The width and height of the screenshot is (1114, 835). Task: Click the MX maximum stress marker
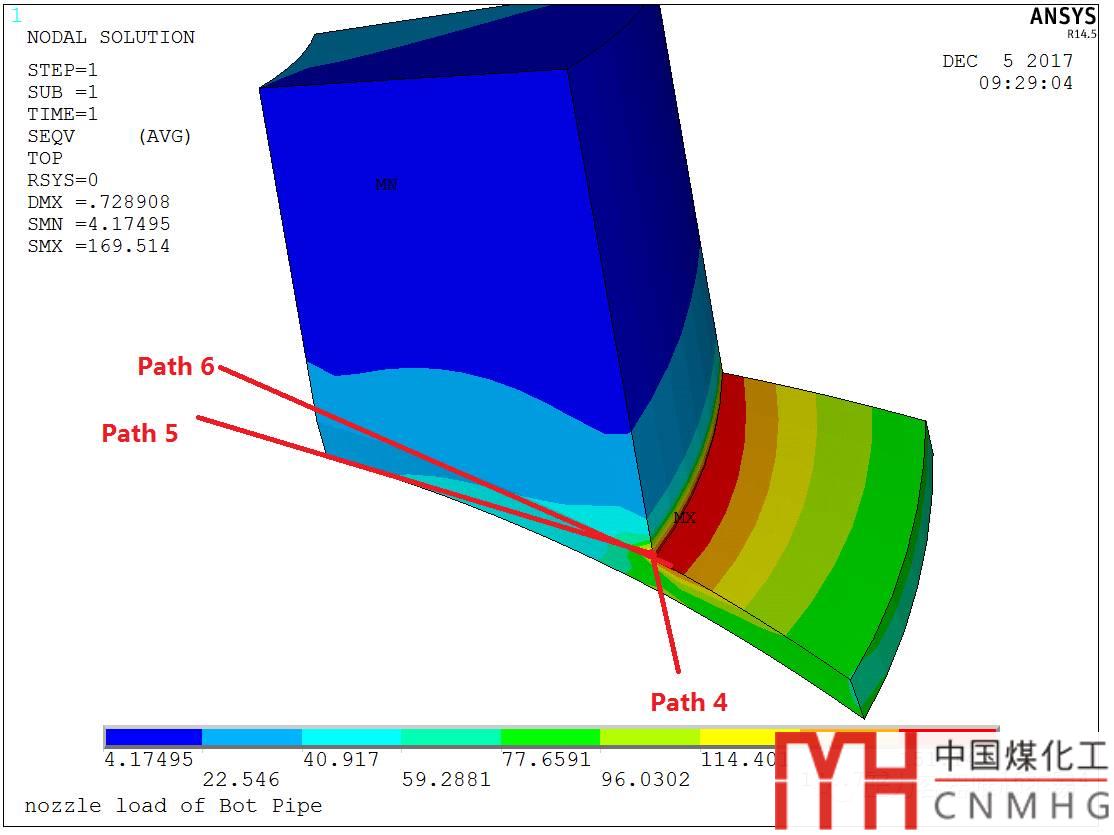click(x=684, y=518)
